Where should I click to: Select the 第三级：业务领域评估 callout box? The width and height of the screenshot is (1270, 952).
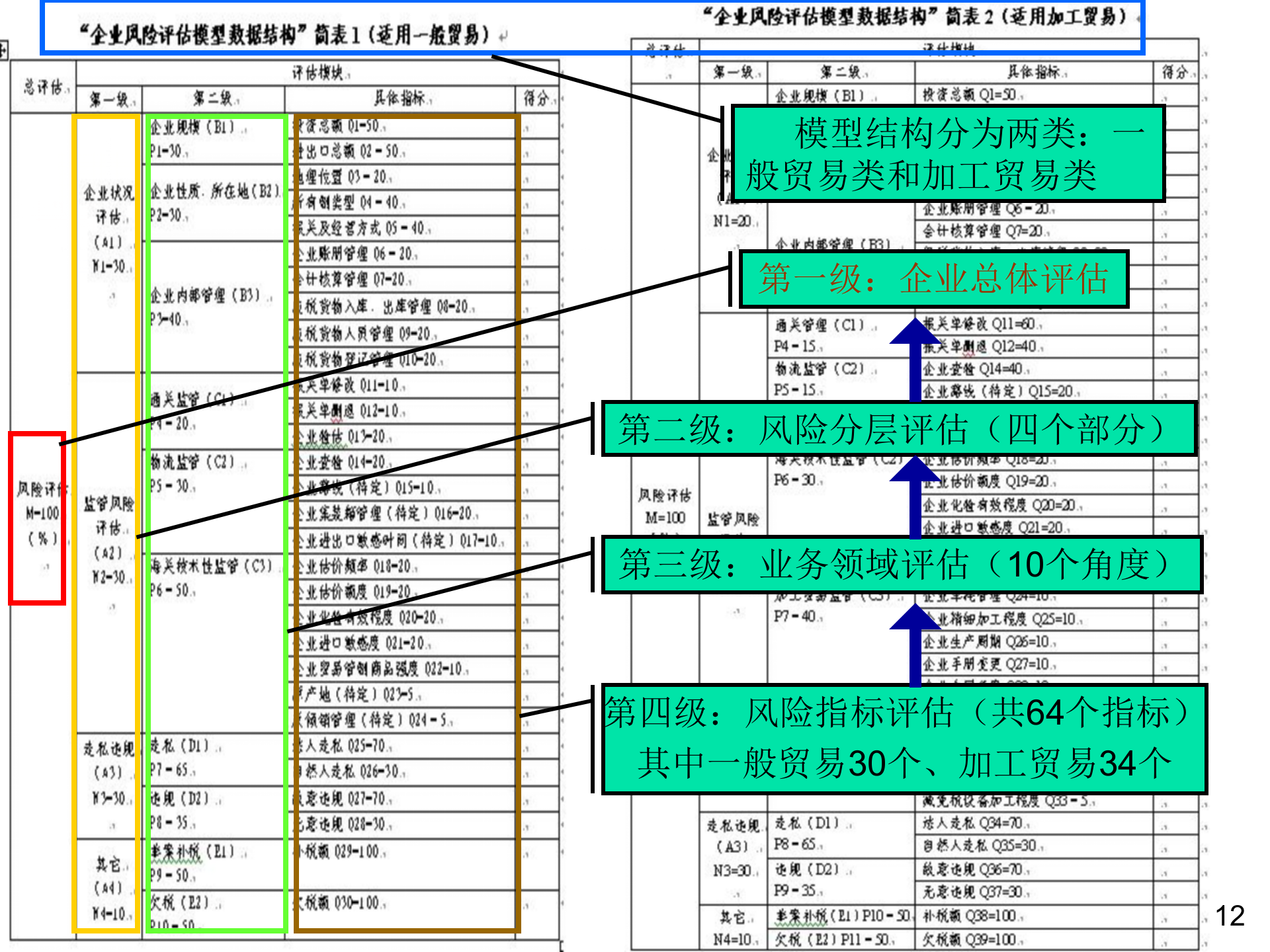point(901,565)
